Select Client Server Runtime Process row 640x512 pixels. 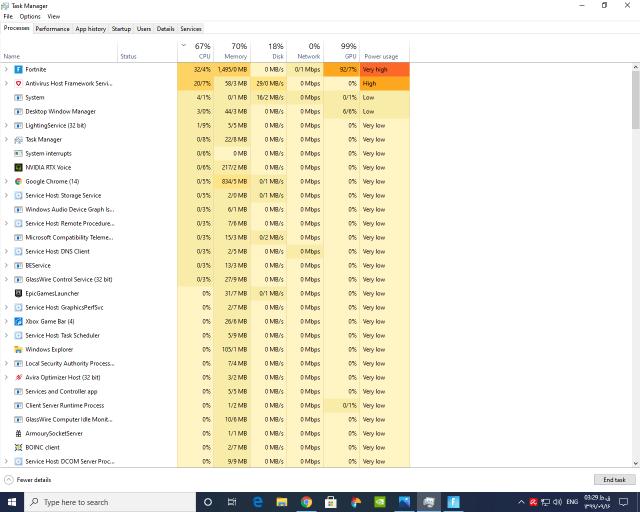tap(205, 405)
